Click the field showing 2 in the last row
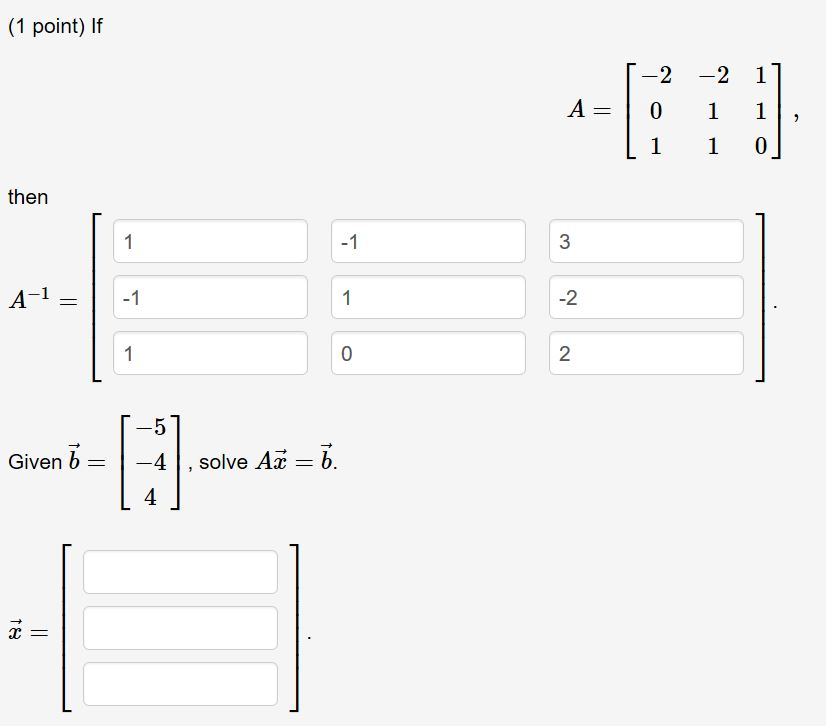Viewport: 826px width, 726px height. pyautogui.click(x=645, y=352)
